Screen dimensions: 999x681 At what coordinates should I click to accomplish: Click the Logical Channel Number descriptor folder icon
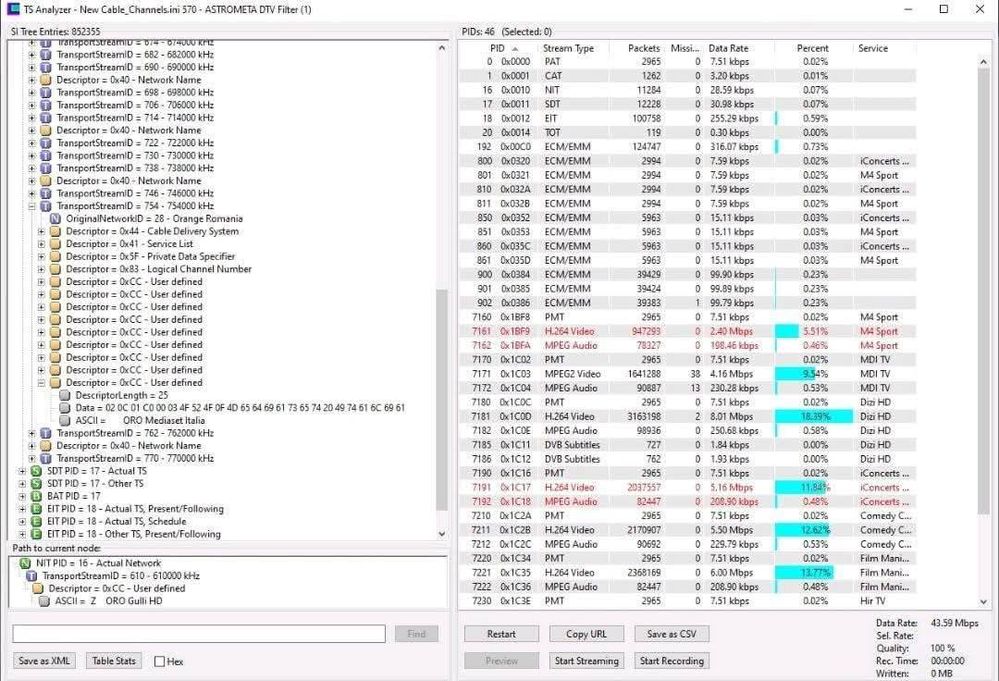56,269
